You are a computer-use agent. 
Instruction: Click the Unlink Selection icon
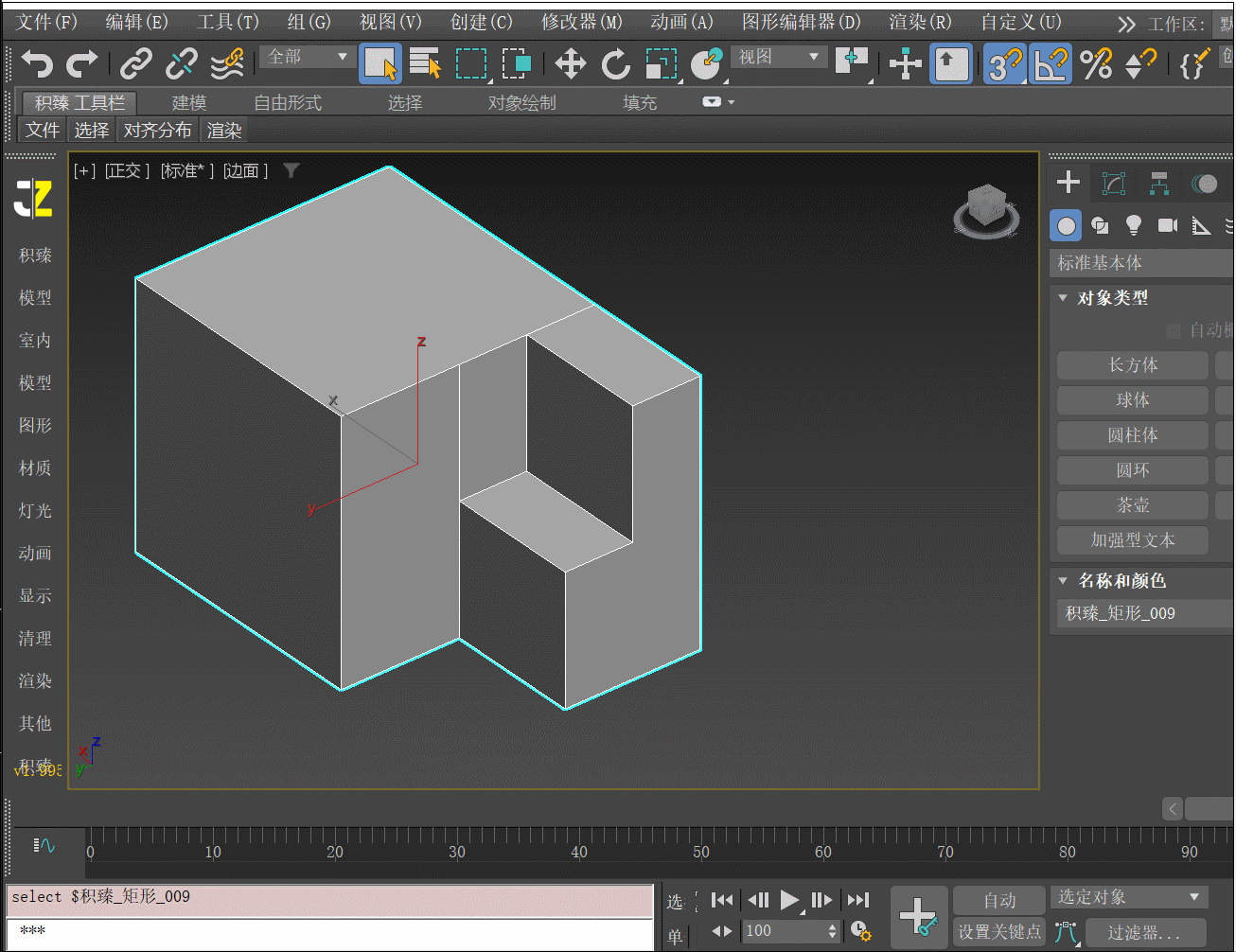pyautogui.click(x=181, y=64)
